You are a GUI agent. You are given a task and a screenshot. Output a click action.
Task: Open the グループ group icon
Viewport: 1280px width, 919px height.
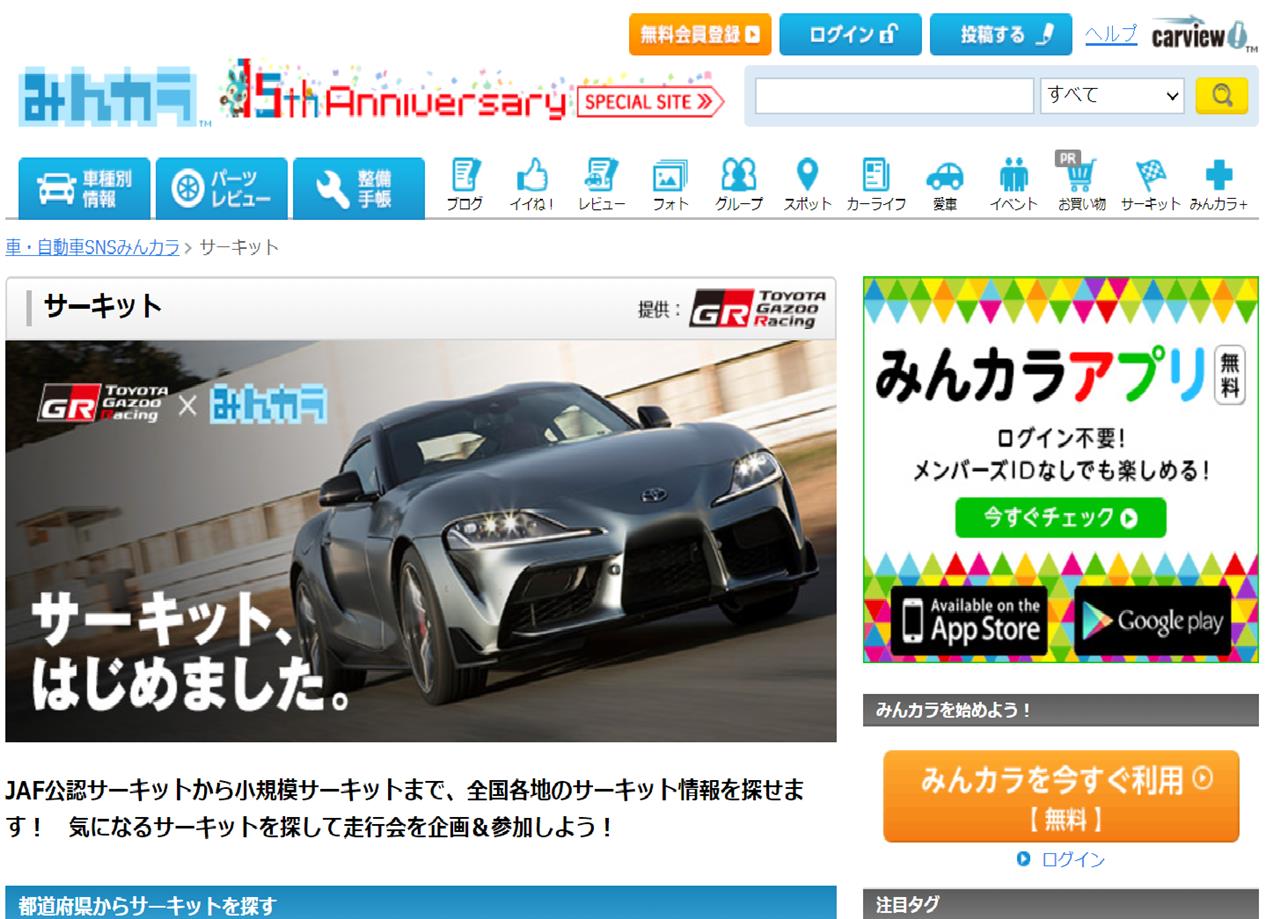tap(738, 186)
